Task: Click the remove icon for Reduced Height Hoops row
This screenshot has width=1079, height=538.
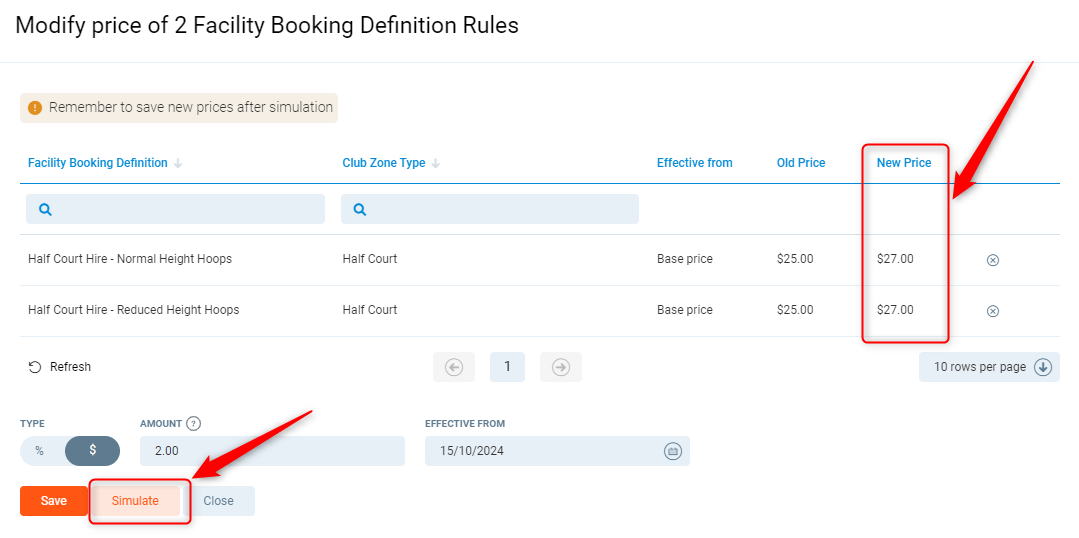Action: click(x=992, y=311)
